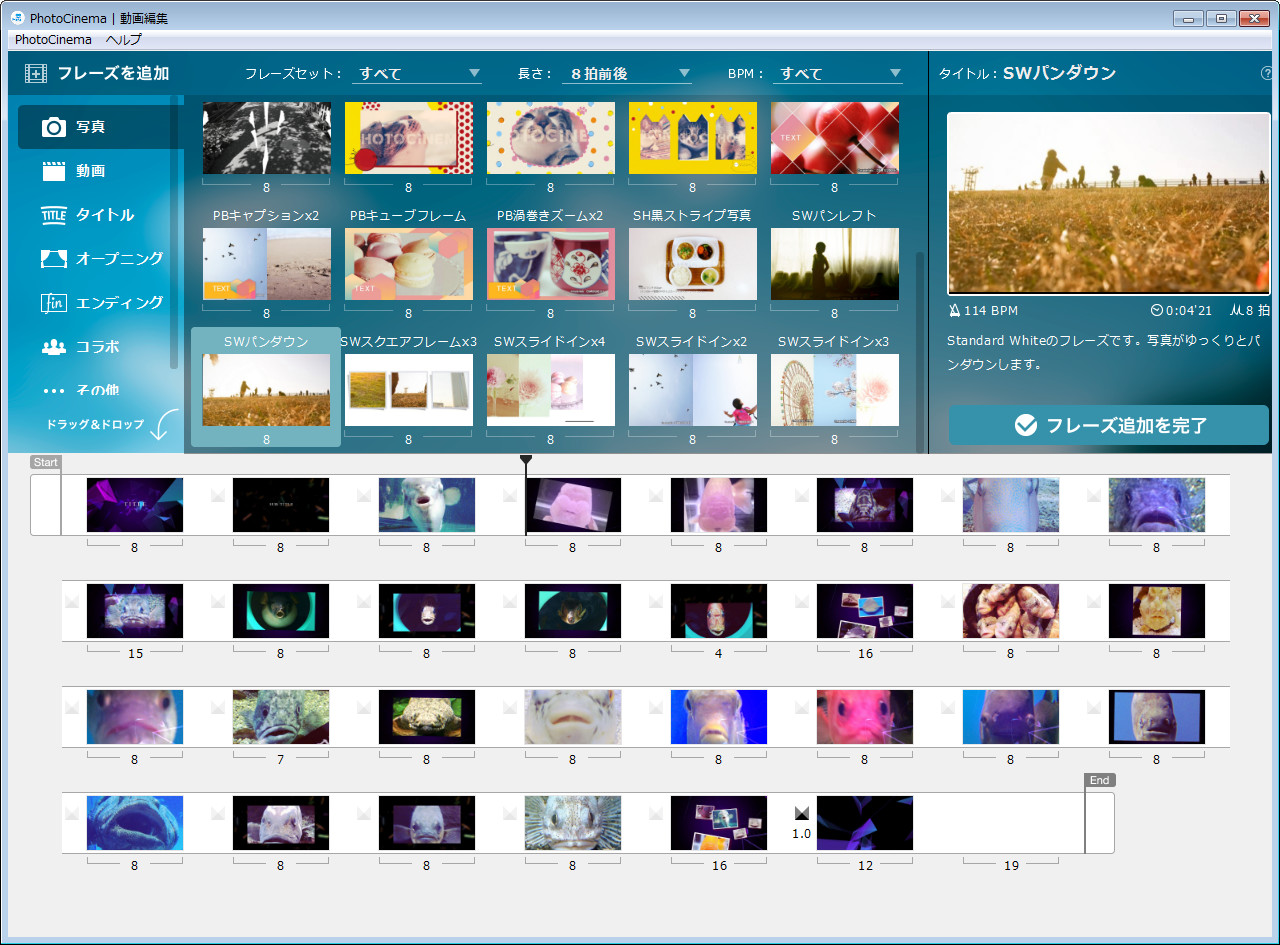Click the transition icon marked 1.0
The height and width of the screenshot is (945, 1280).
pos(801,812)
